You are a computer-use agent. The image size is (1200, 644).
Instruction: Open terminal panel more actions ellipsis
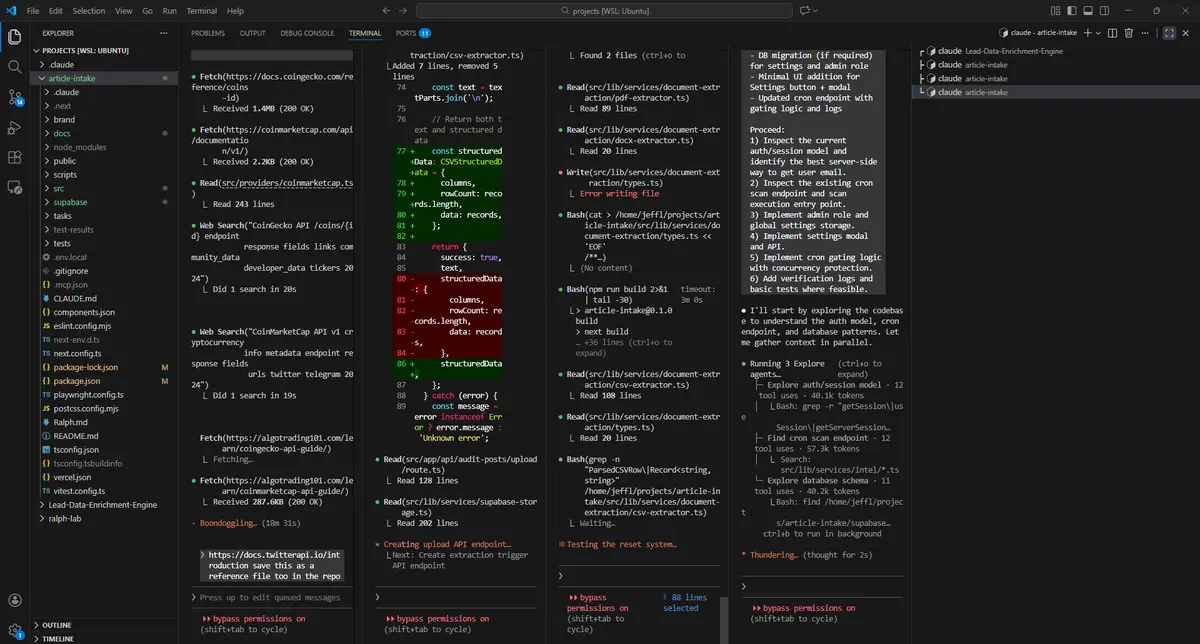(1147, 33)
